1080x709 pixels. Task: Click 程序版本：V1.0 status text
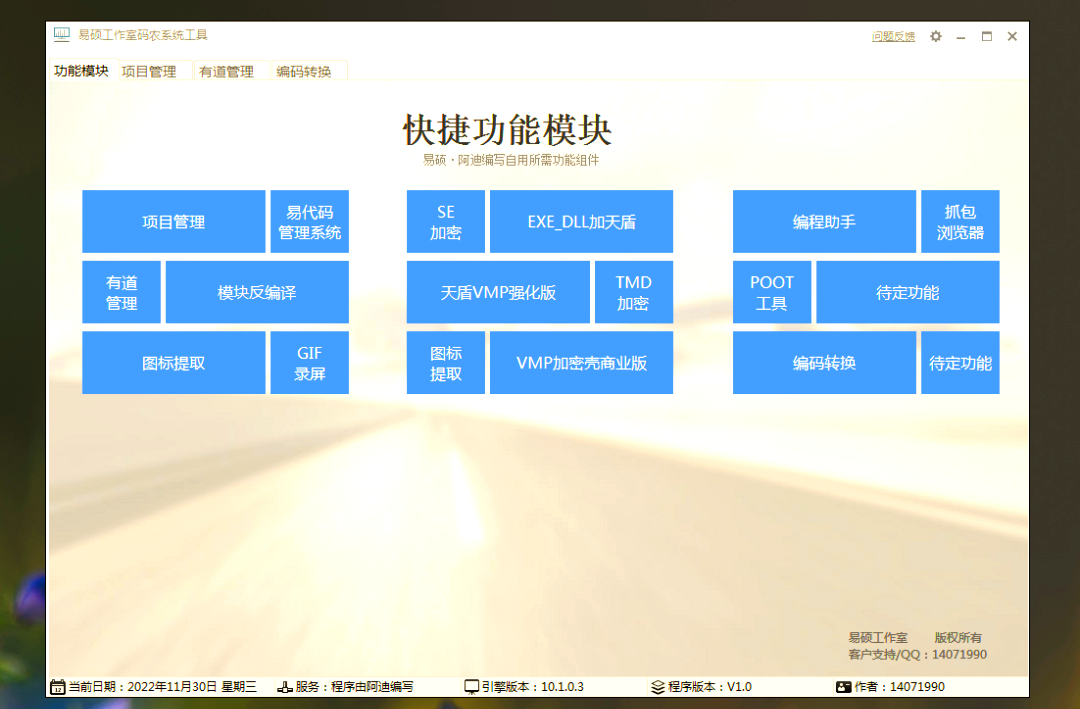click(x=709, y=687)
